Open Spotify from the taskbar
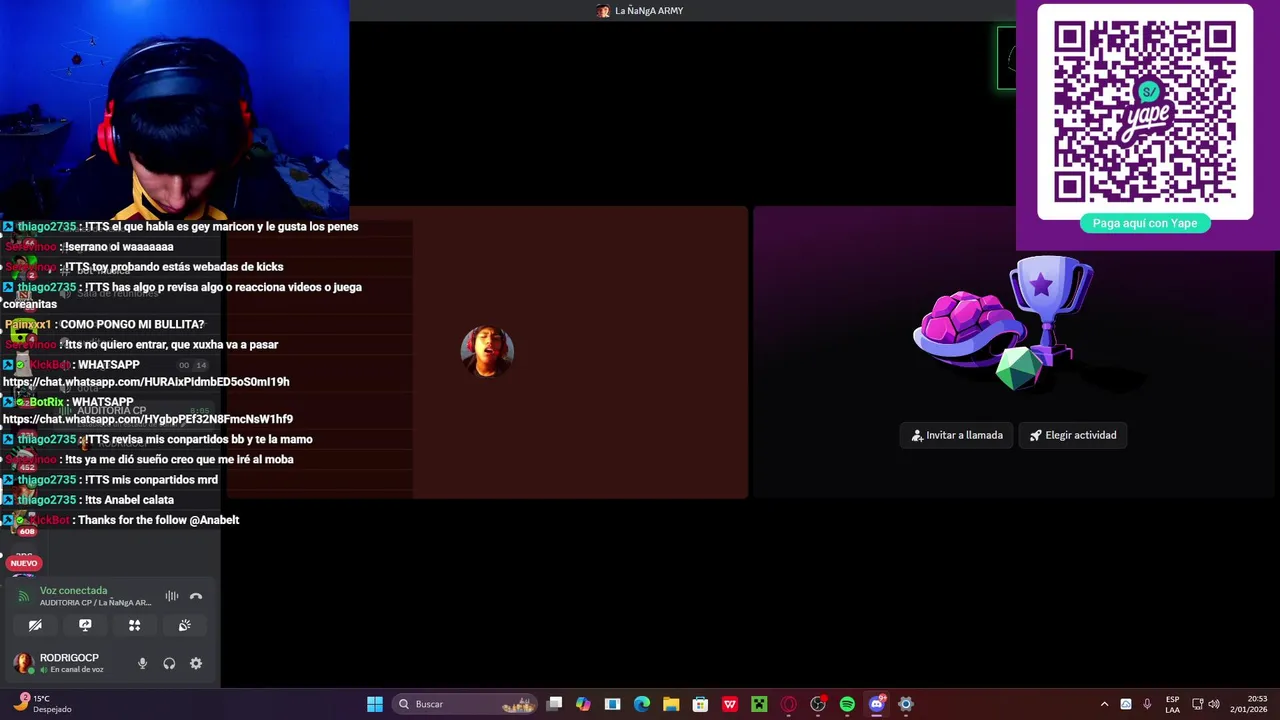 pos(847,704)
